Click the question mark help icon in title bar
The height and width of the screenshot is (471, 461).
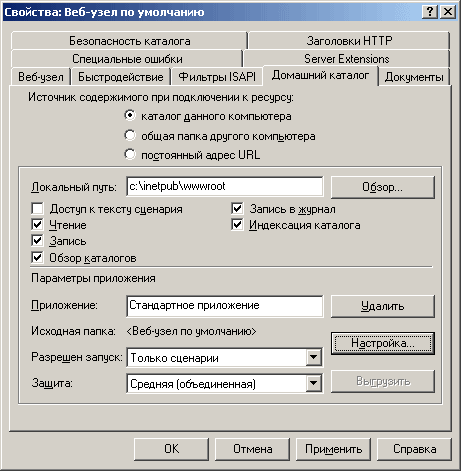point(430,12)
